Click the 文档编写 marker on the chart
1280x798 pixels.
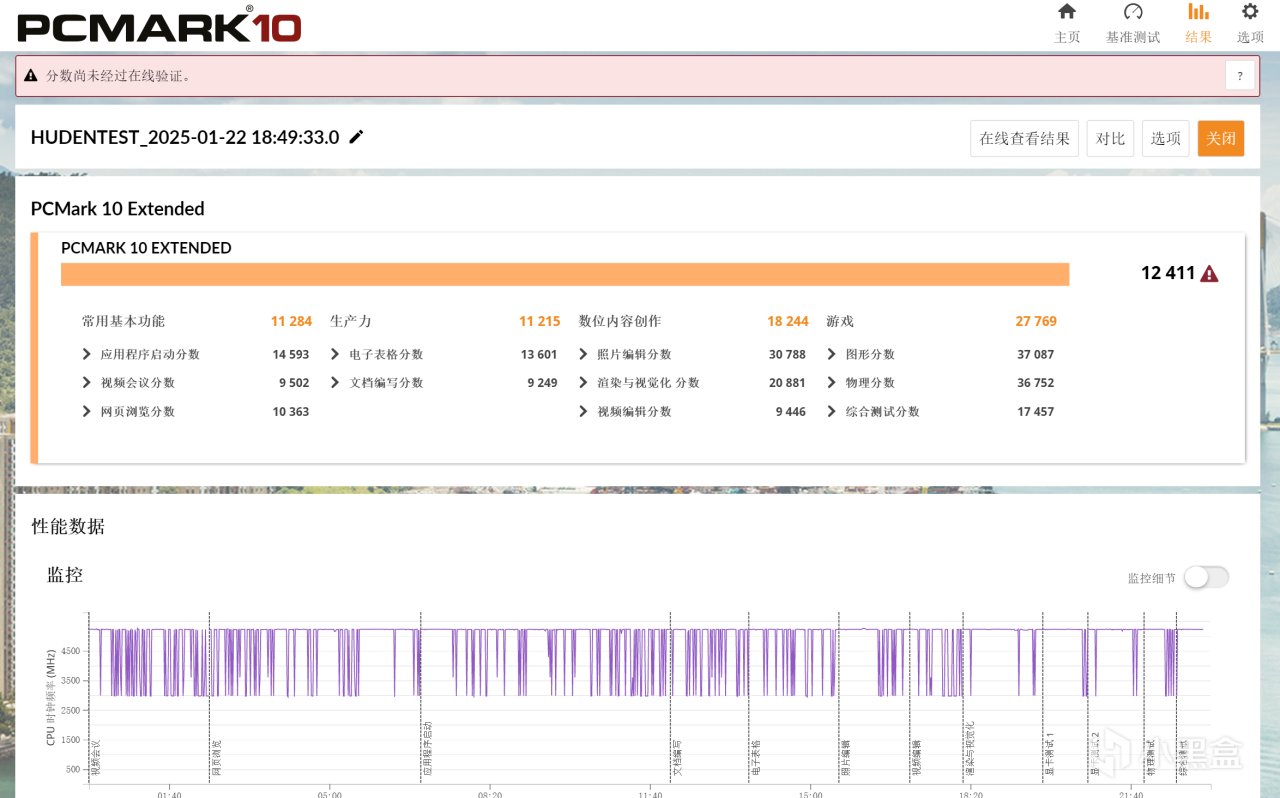(677, 758)
